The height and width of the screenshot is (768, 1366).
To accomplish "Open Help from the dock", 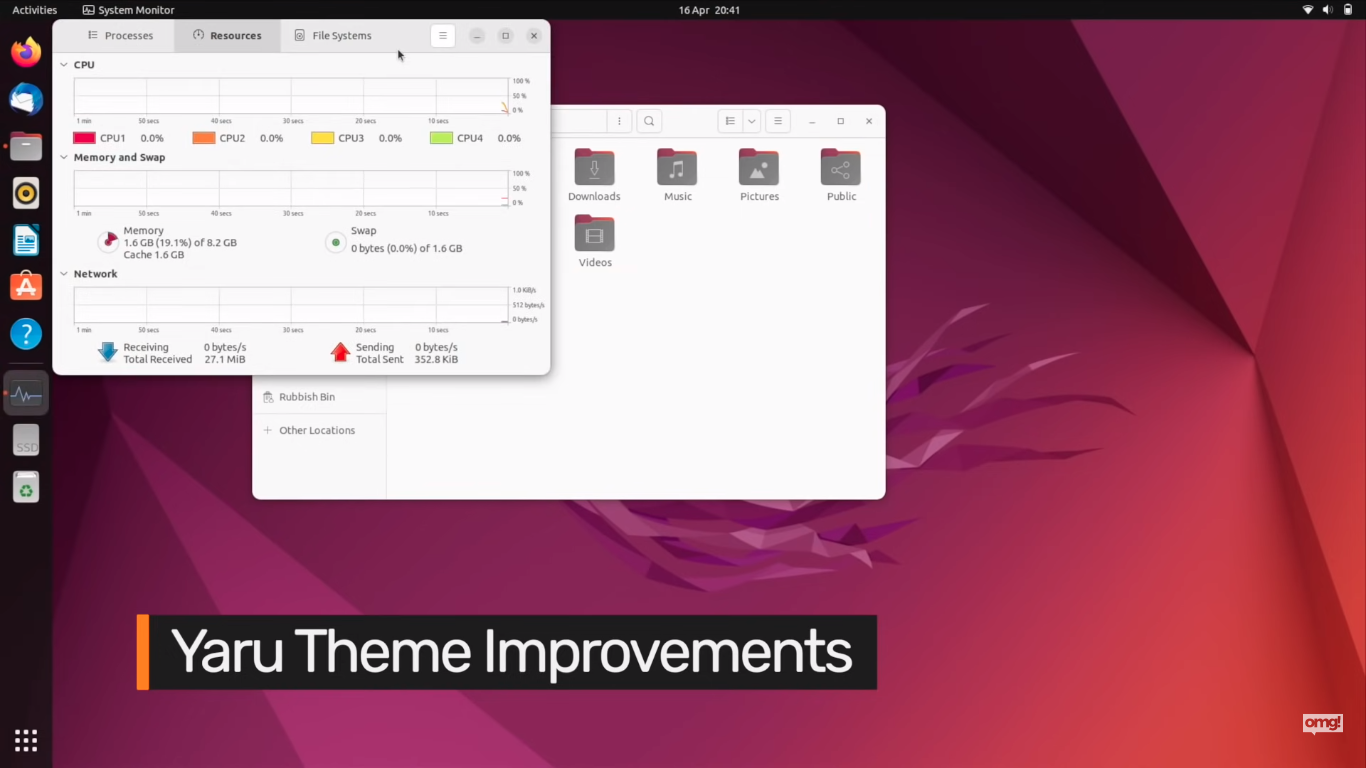I will 26,334.
